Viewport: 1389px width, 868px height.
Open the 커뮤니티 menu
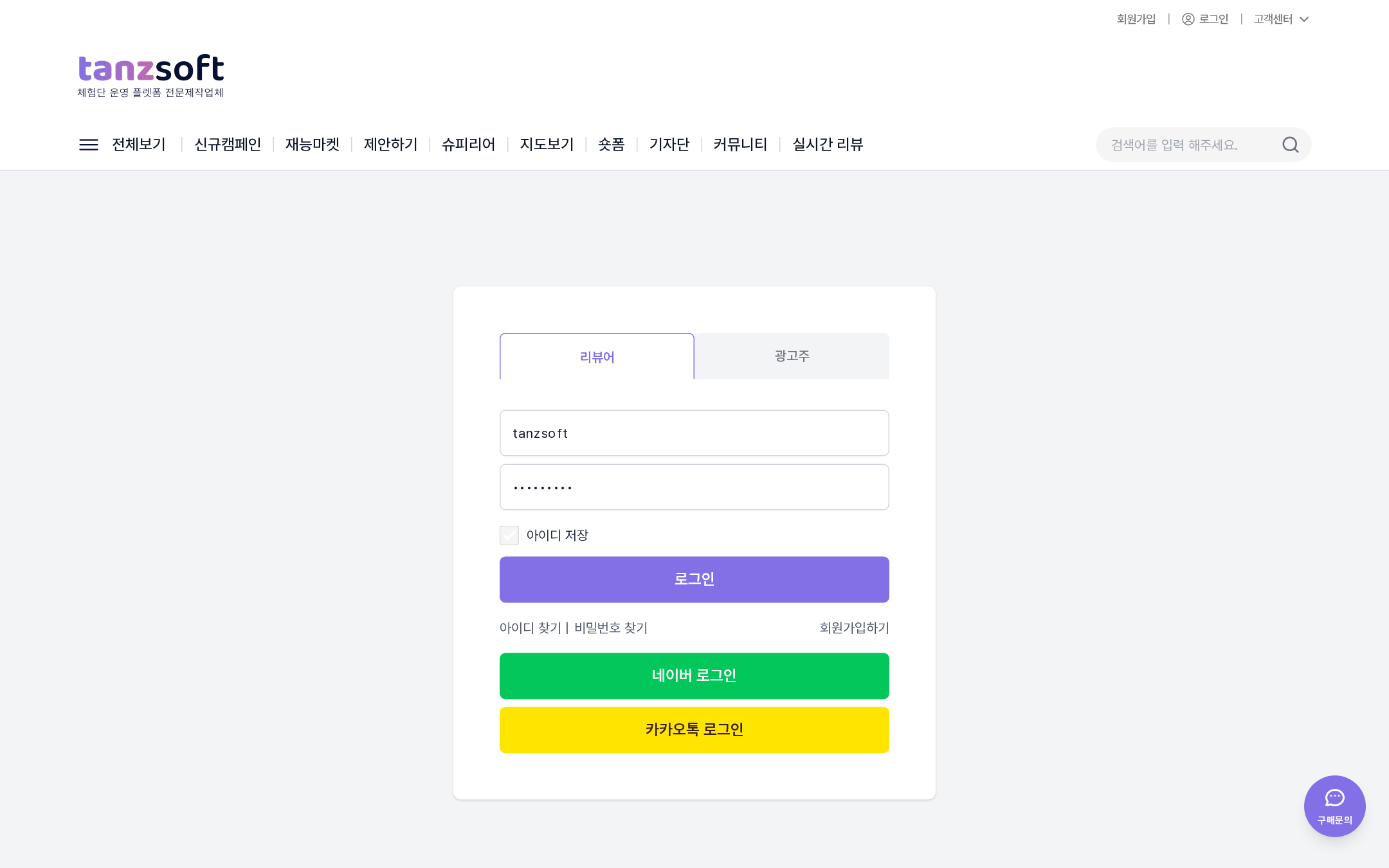click(x=740, y=145)
